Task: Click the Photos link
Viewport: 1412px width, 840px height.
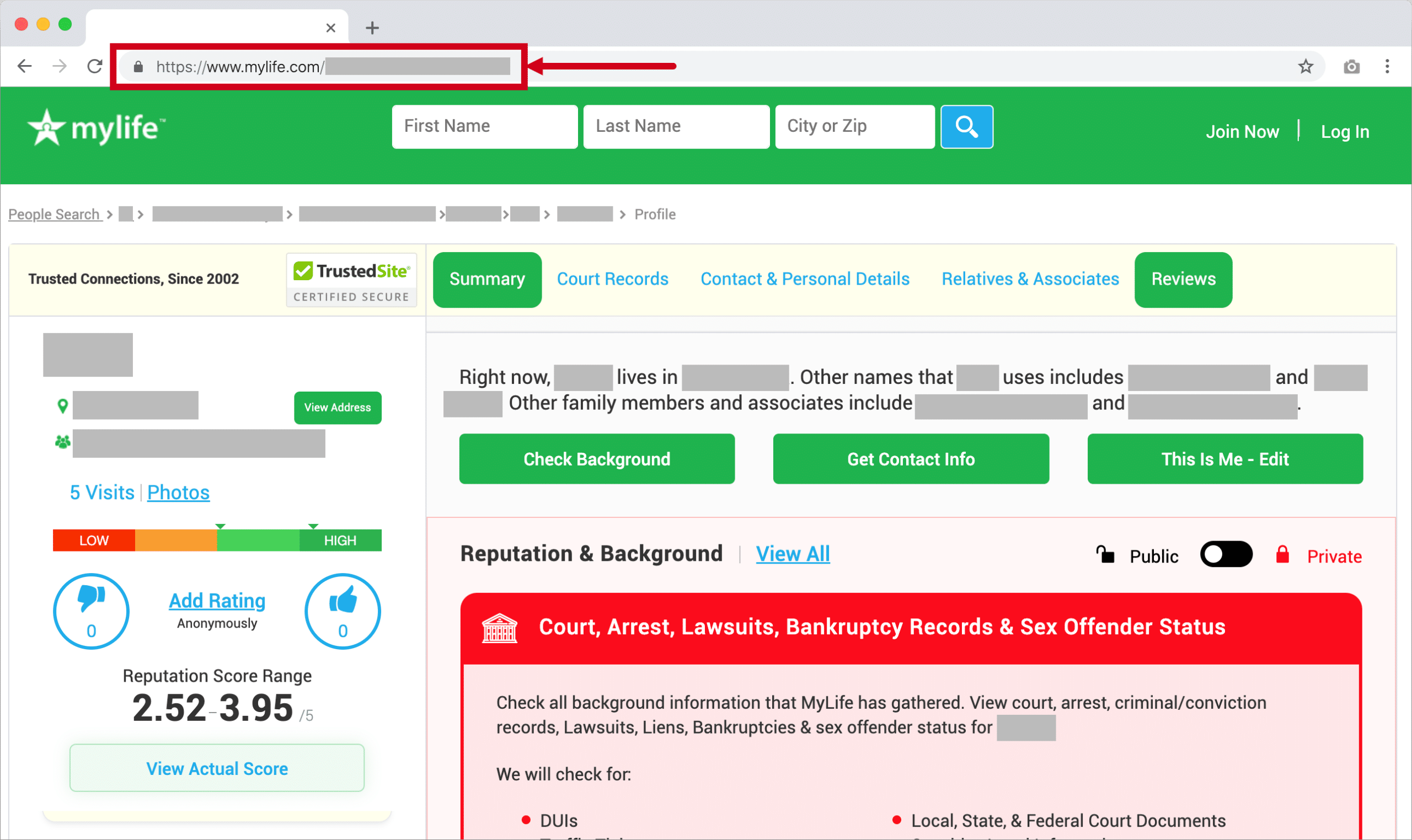Action: (178, 493)
